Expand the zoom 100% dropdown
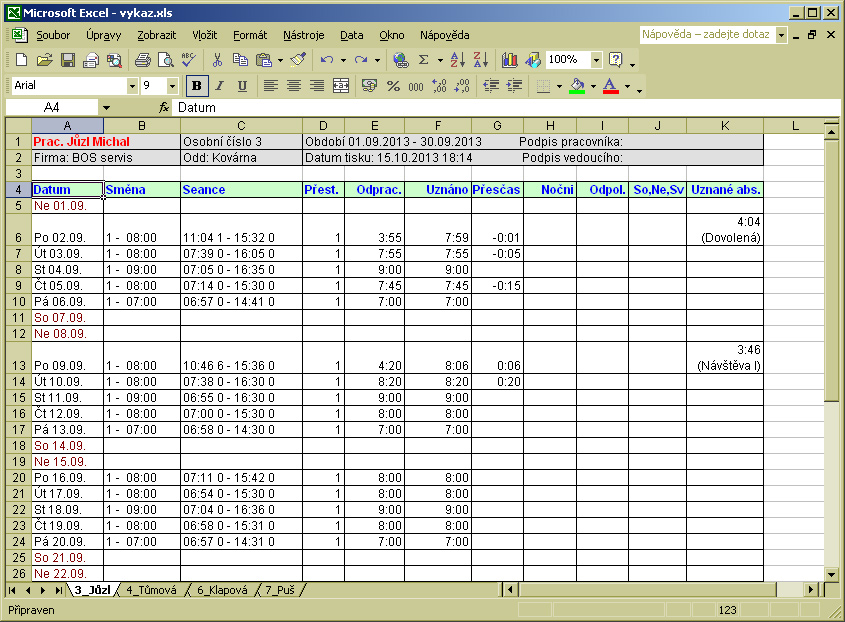The image size is (845, 622). coord(596,60)
